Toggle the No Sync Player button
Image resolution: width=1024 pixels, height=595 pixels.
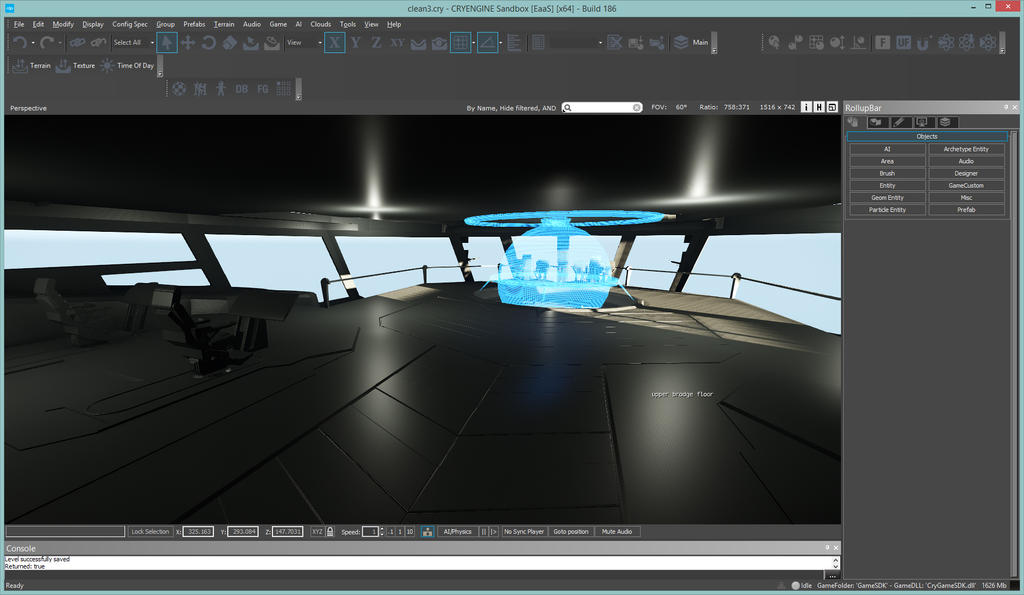[524, 532]
